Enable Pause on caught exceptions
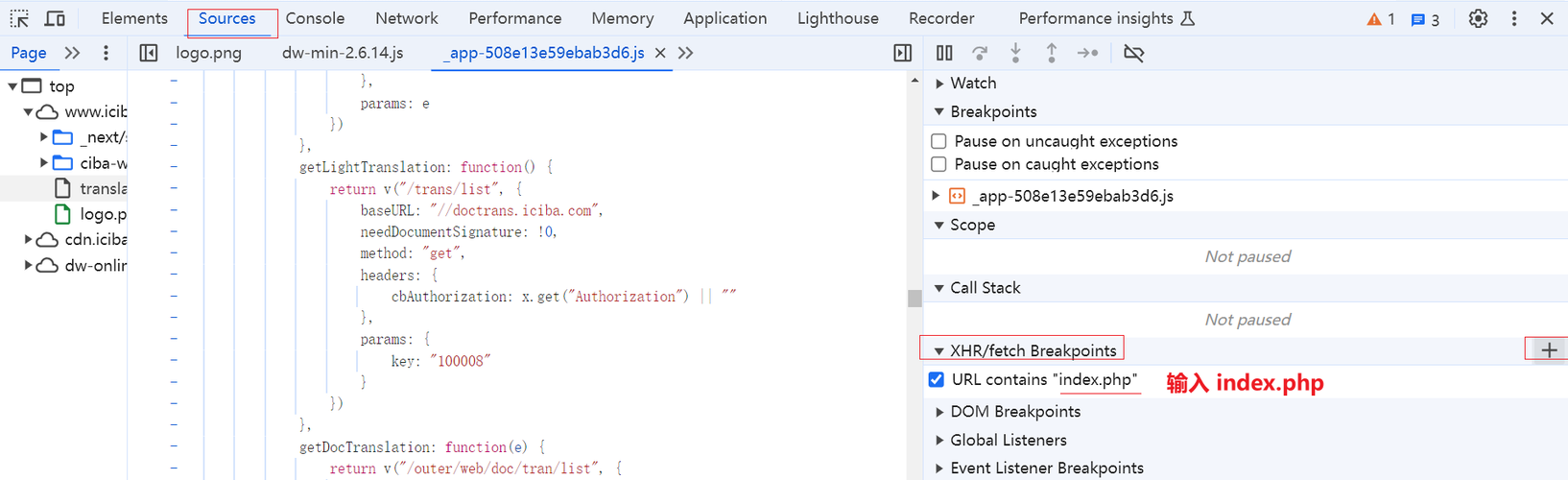 point(939,164)
